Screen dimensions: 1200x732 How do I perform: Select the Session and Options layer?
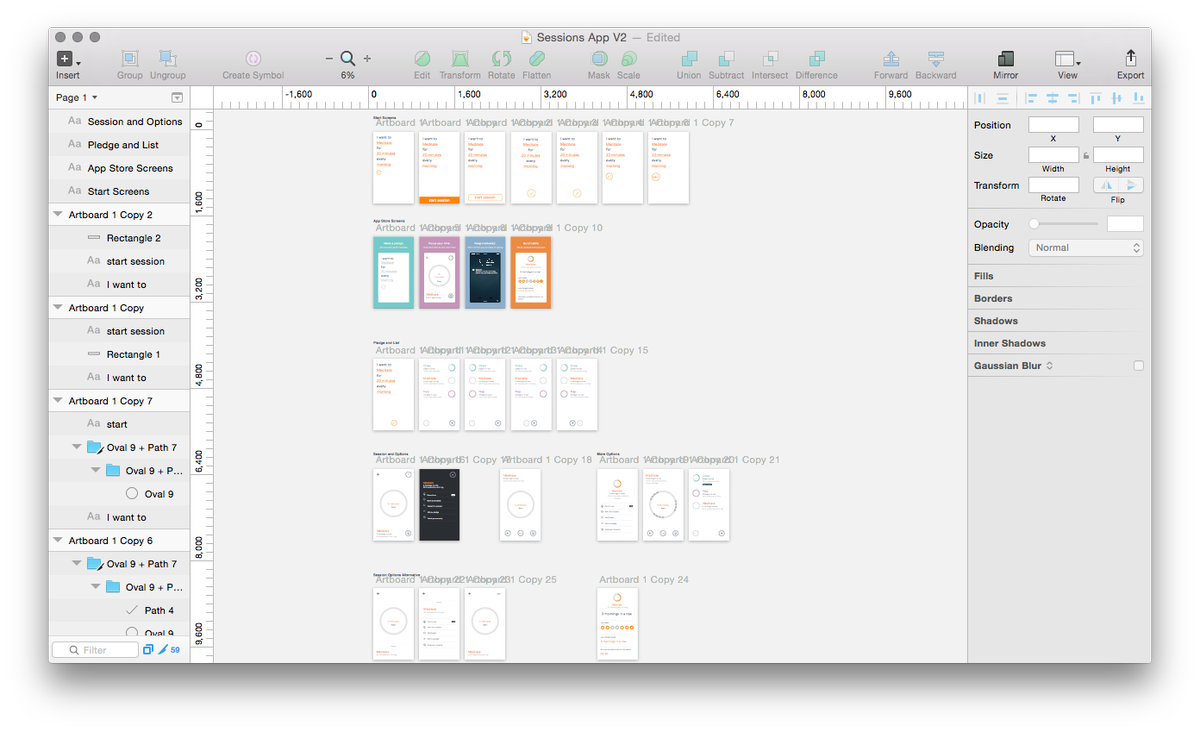tap(119, 122)
